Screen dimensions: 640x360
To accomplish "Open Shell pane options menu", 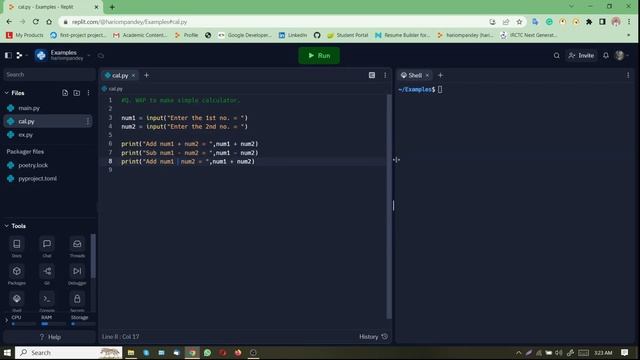I will pyautogui.click(x=628, y=75).
